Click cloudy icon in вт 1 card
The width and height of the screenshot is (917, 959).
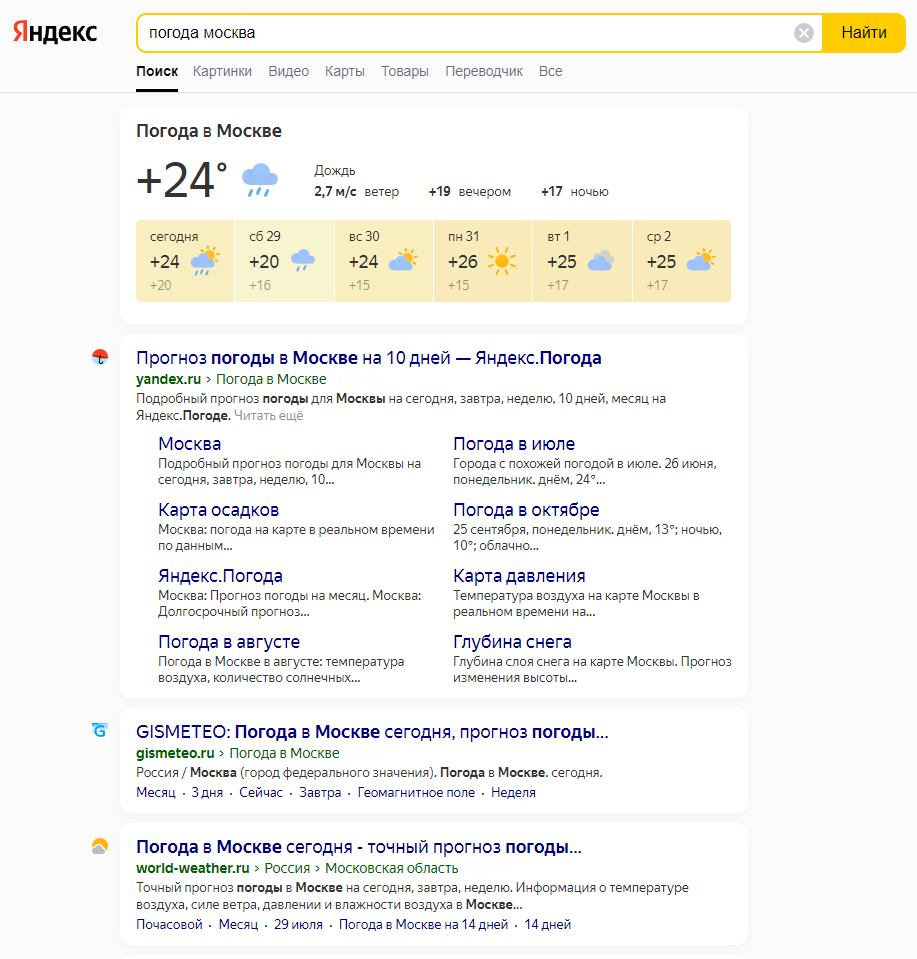[x=601, y=261]
